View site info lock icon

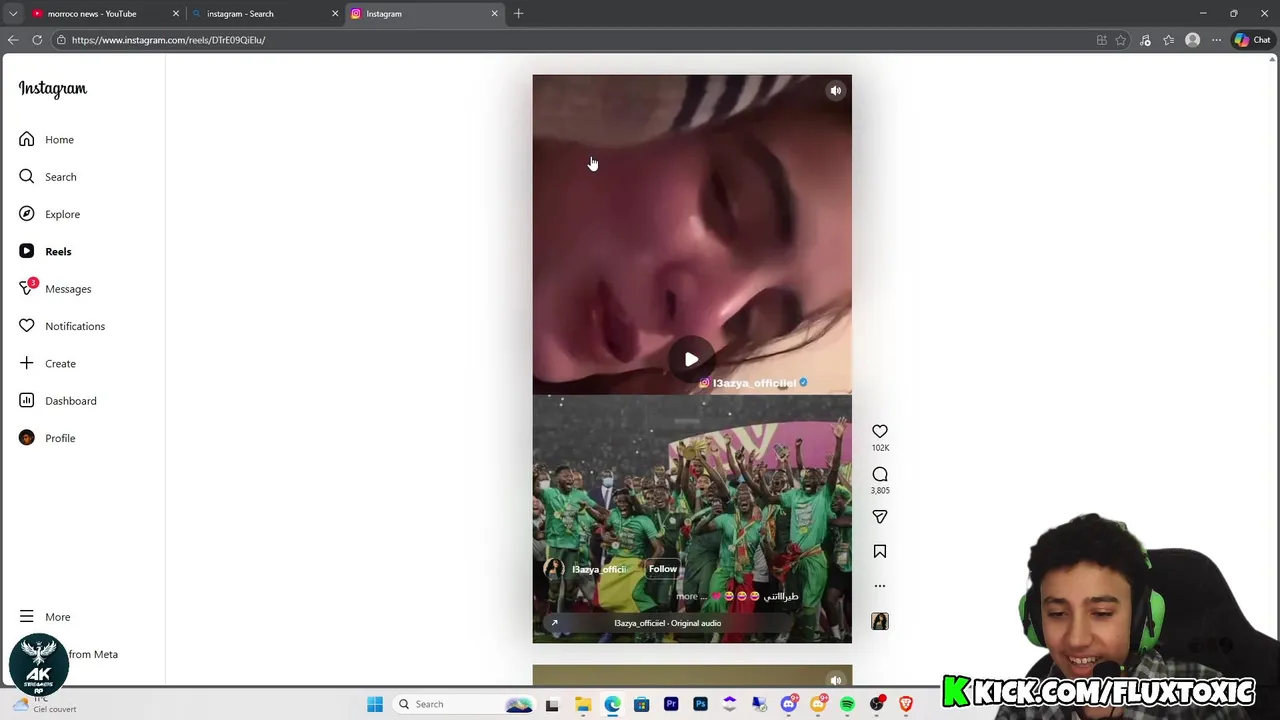click(x=61, y=40)
